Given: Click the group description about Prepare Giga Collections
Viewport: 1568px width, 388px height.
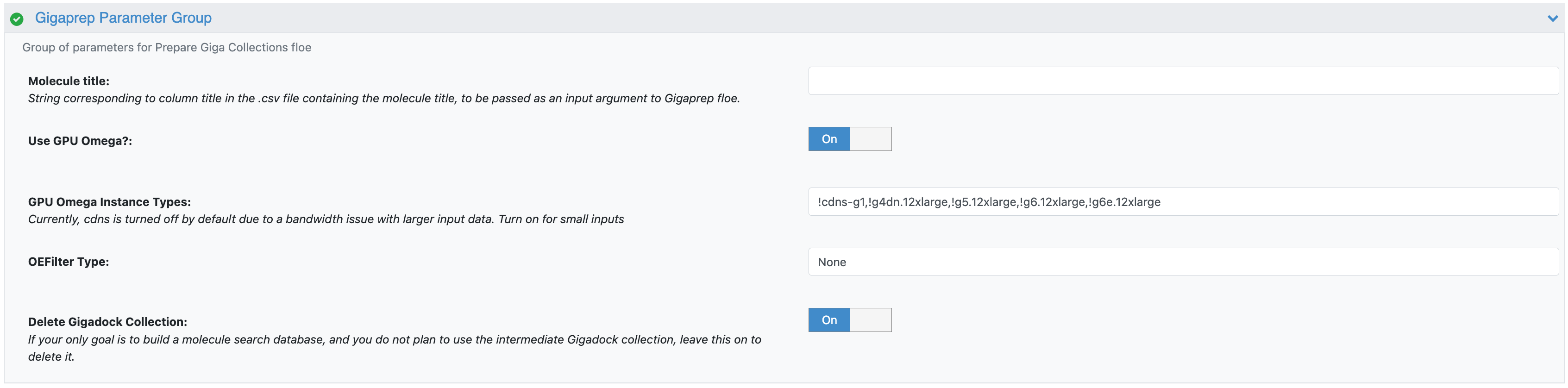Looking at the screenshot, I should point(166,47).
